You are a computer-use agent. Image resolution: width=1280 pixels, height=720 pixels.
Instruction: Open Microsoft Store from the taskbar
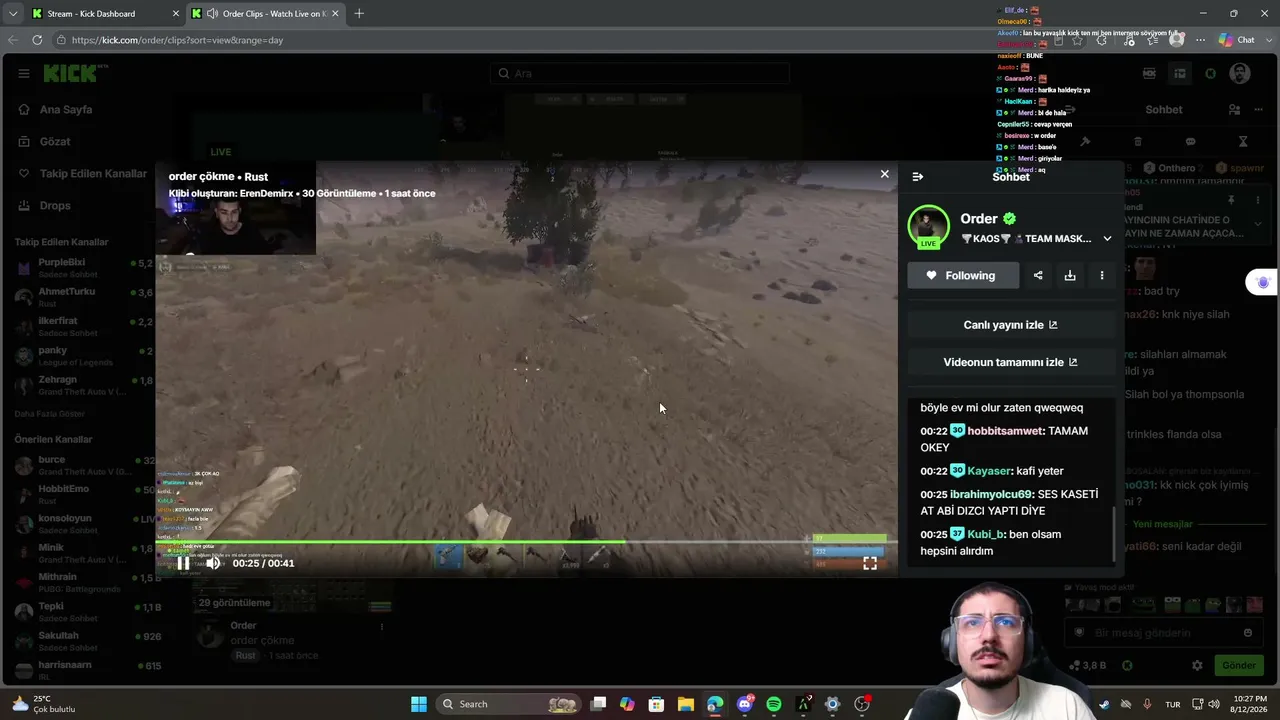tap(656, 704)
